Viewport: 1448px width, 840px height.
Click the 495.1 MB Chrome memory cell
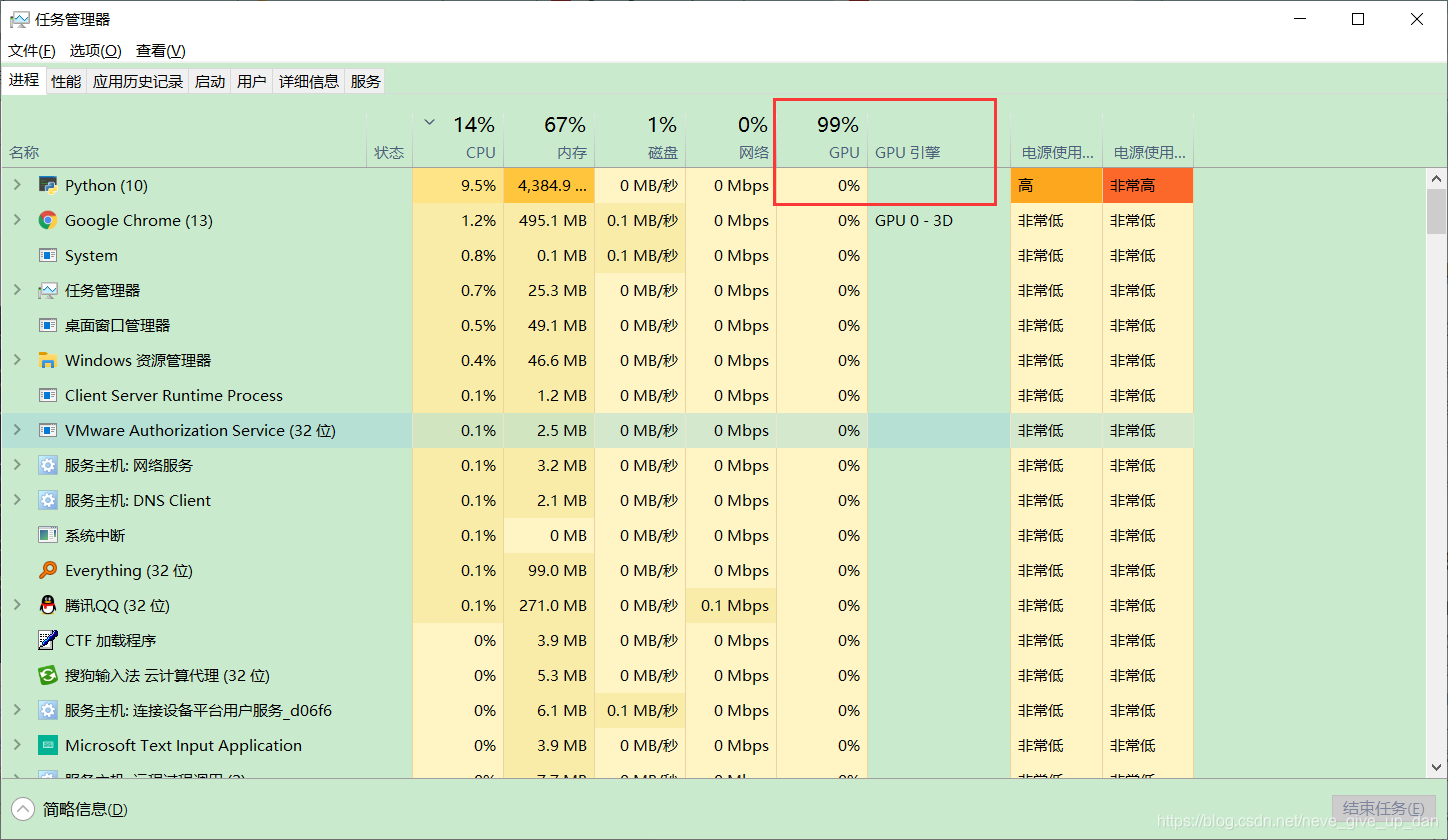click(549, 220)
